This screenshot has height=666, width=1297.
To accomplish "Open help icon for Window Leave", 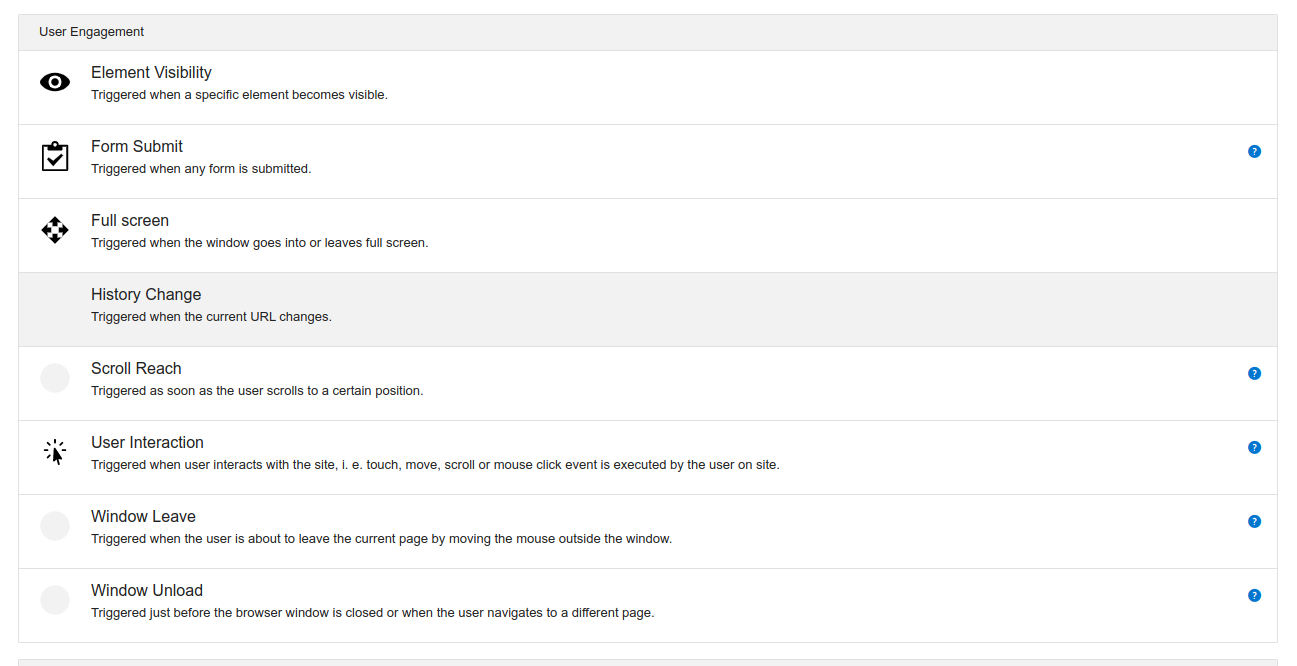I will [x=1254, y=522].
